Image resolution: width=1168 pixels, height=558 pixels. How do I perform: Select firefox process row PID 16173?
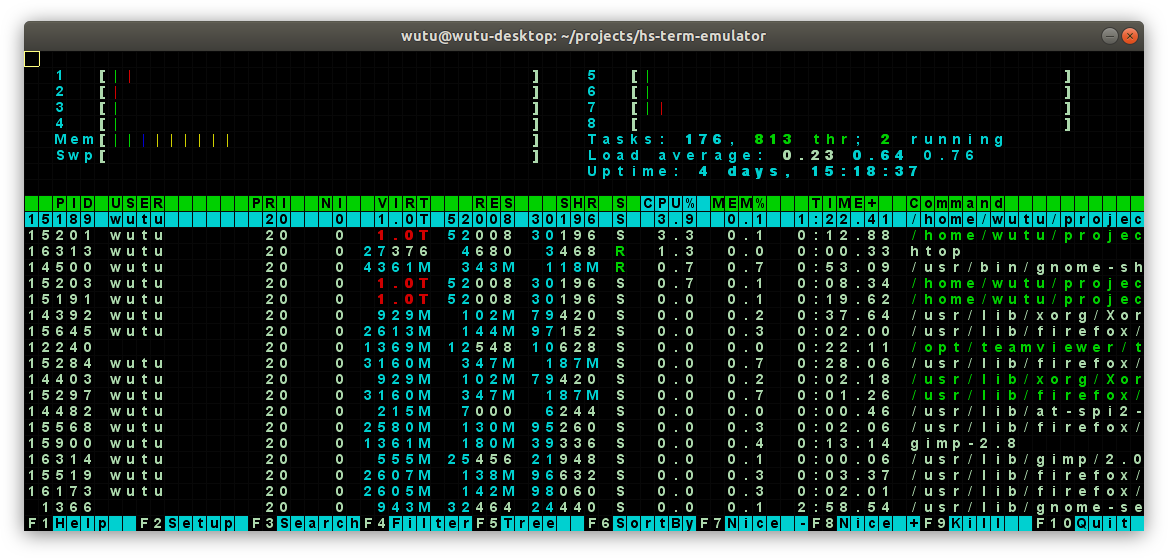pos(585,491)
